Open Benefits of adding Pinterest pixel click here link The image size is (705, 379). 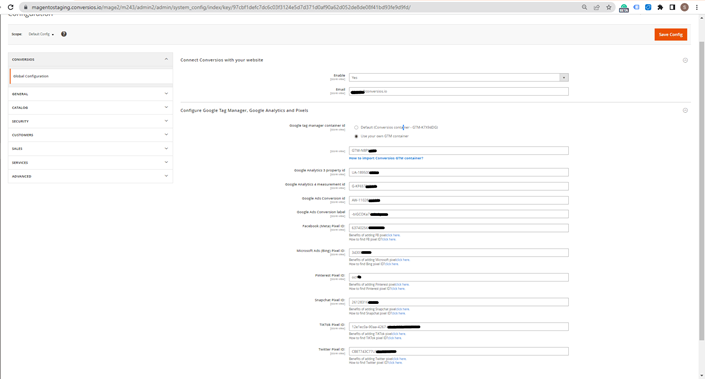pos(402,285)
